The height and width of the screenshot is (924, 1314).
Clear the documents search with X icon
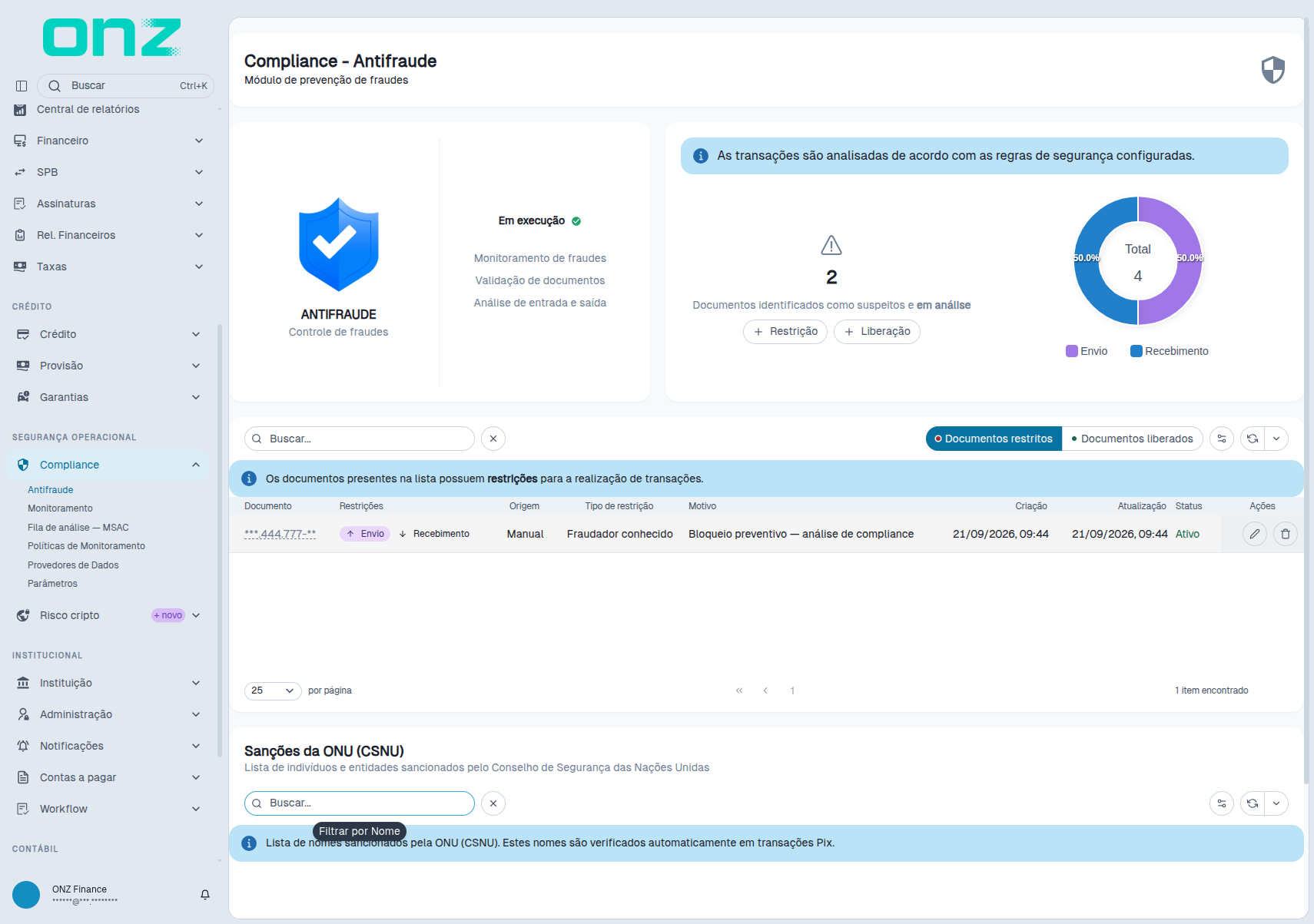(x=493, y=439)
